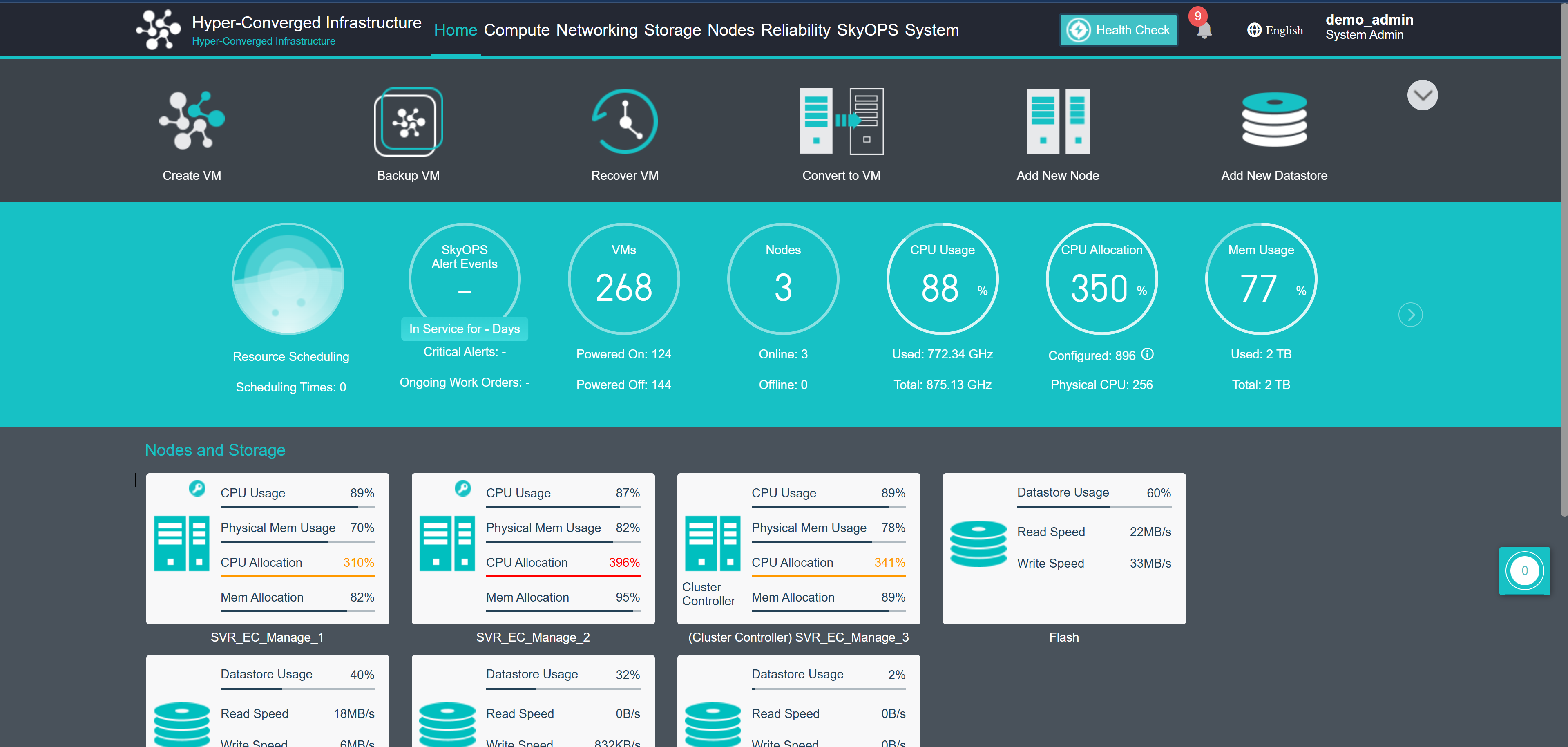Open the Backup VM shortcut icon
1568x747 pixels.
[x=408, y=121]
